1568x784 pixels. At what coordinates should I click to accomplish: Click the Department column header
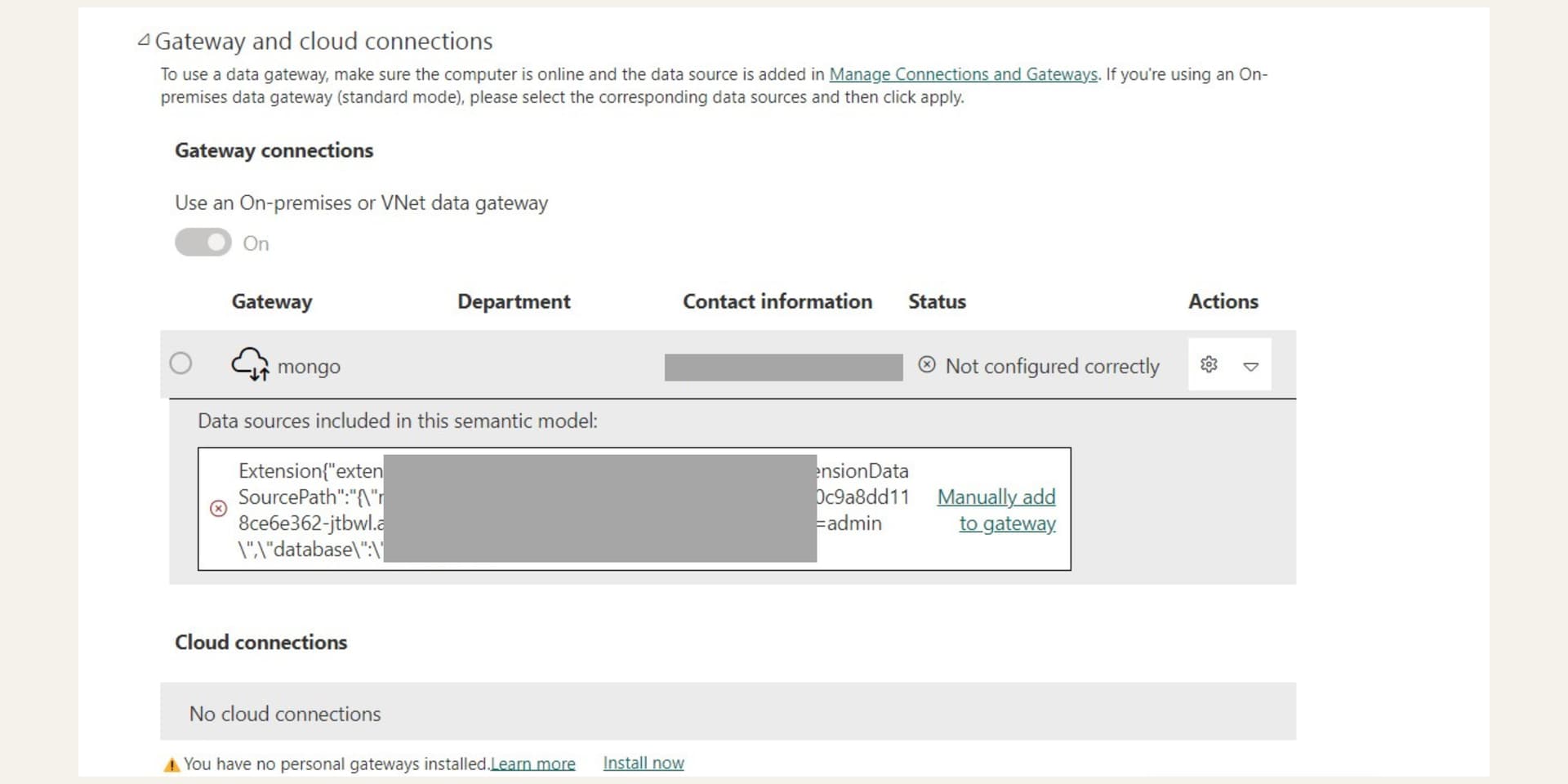tap(514, 301)
